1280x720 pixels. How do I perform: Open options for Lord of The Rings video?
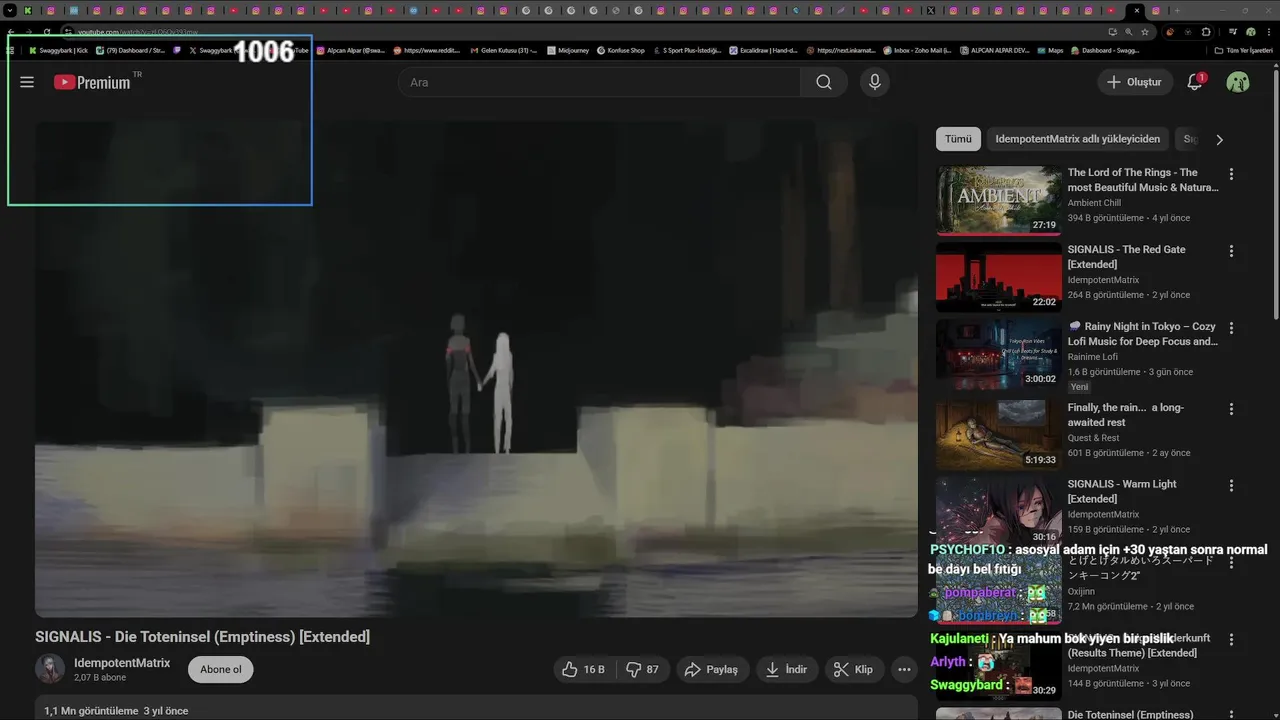pos(1231,174)
